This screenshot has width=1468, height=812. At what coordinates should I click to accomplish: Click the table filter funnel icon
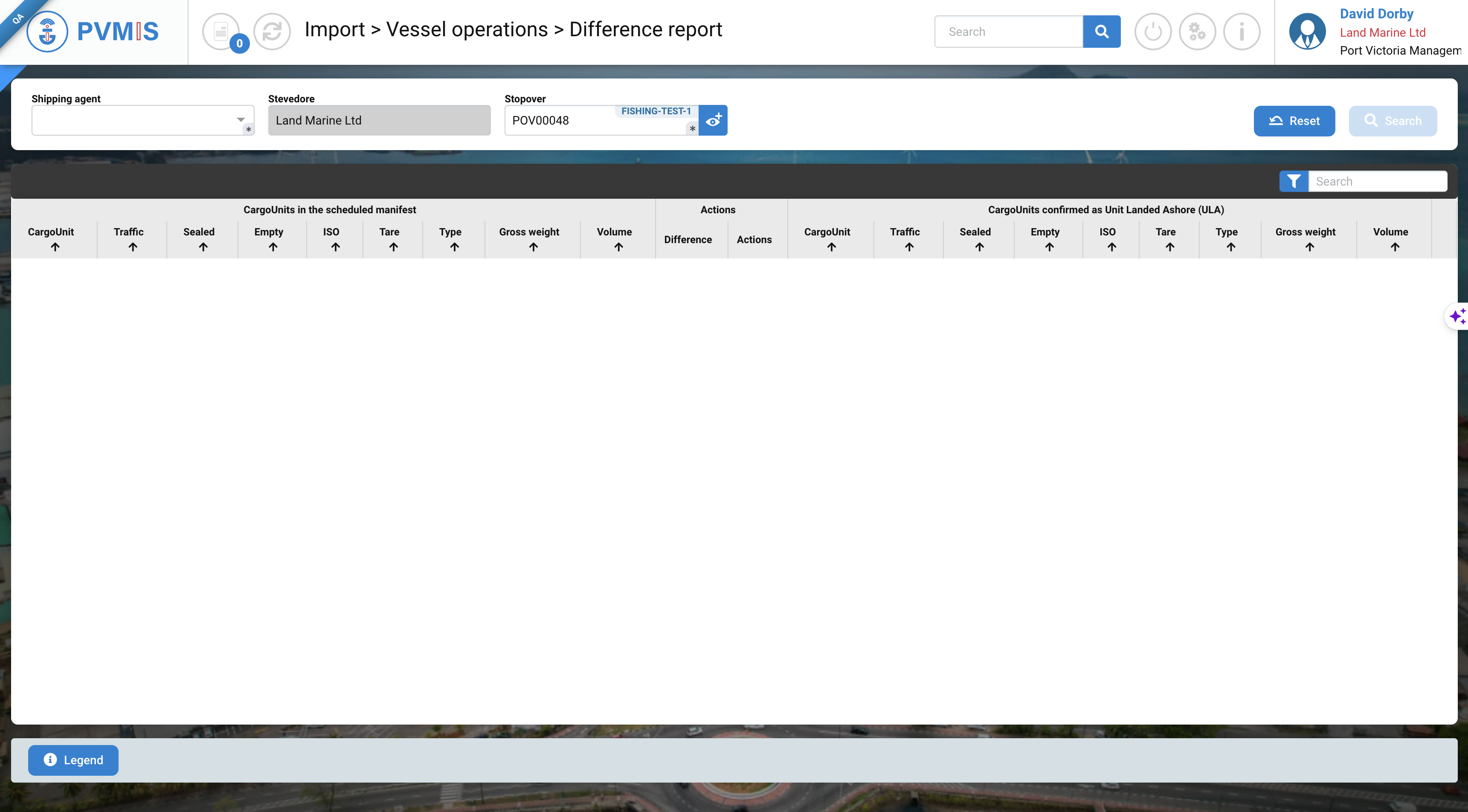[x=1294, y=181]
